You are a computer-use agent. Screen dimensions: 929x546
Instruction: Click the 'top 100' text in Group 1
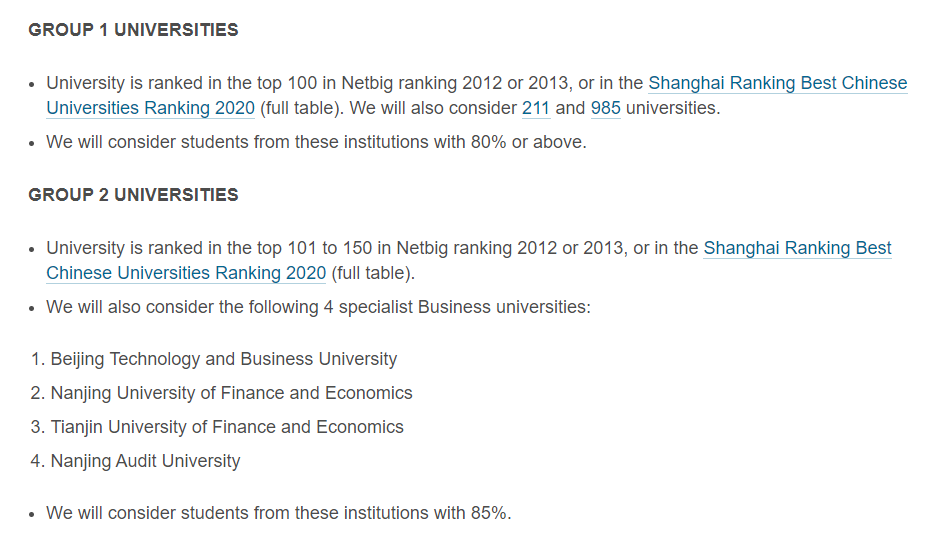(x=287, y=83)
